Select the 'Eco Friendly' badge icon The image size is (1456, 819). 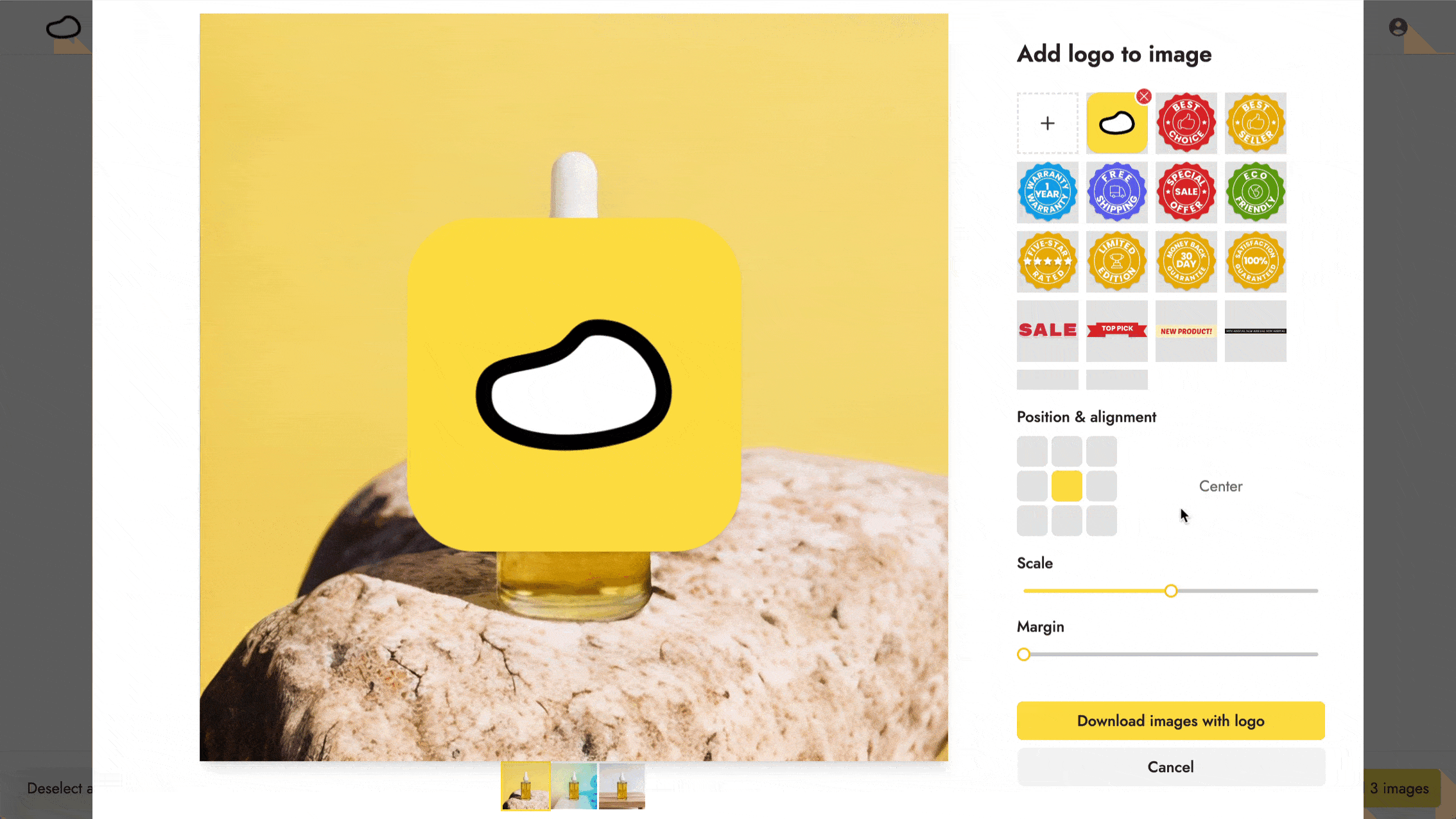(1255, 192)
